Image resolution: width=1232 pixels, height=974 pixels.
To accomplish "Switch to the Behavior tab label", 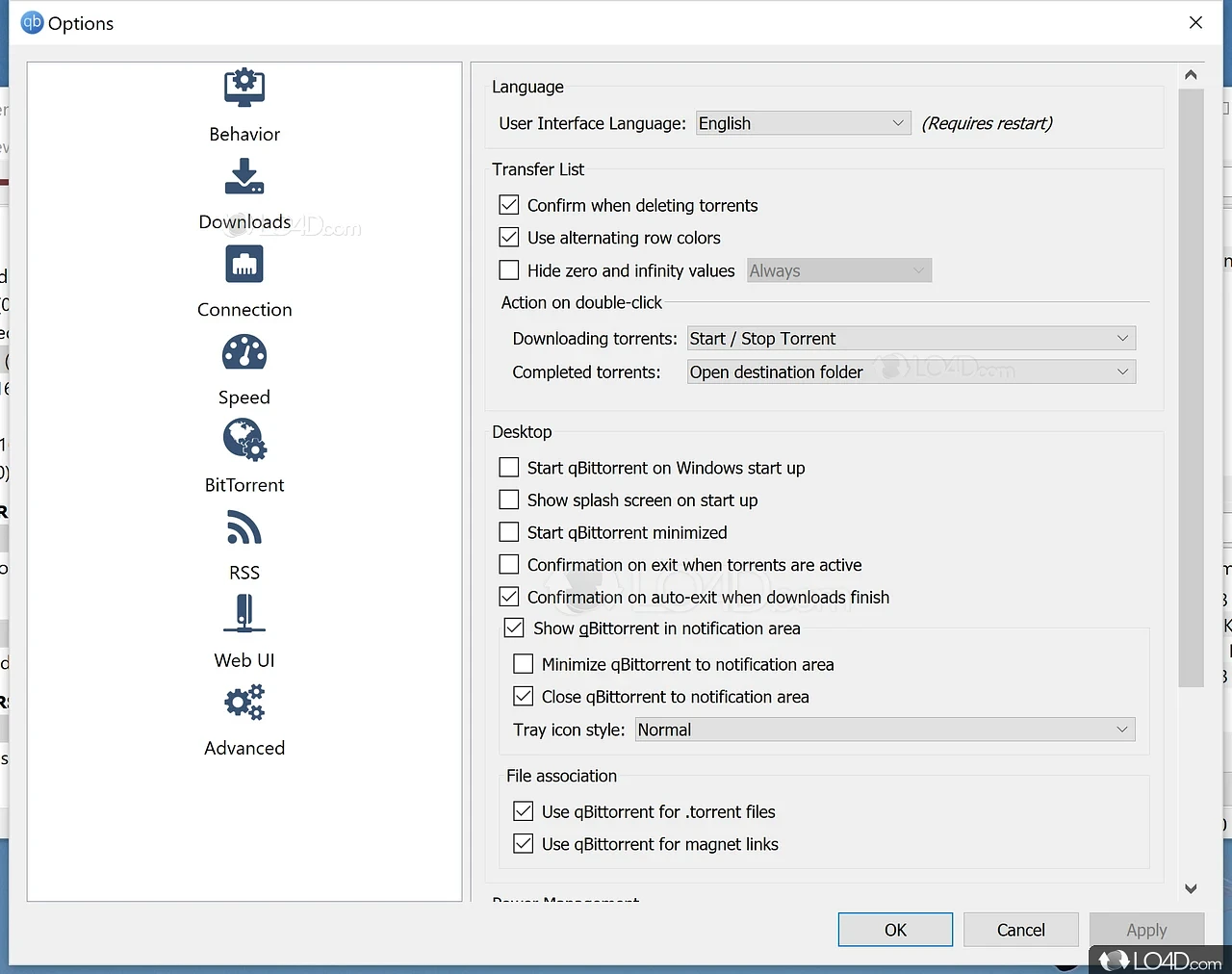I will [244, 134].
